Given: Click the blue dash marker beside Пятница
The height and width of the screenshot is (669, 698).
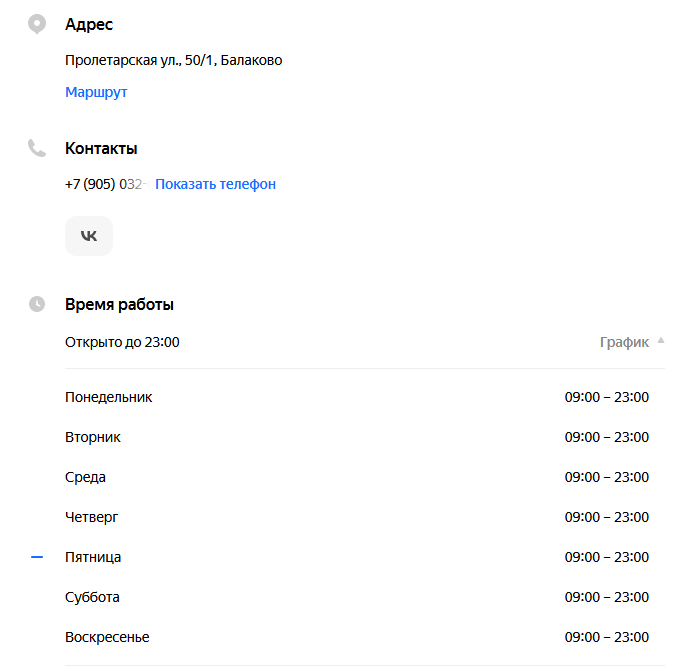Looking at the screenshot, I should [x=37, y=557].
